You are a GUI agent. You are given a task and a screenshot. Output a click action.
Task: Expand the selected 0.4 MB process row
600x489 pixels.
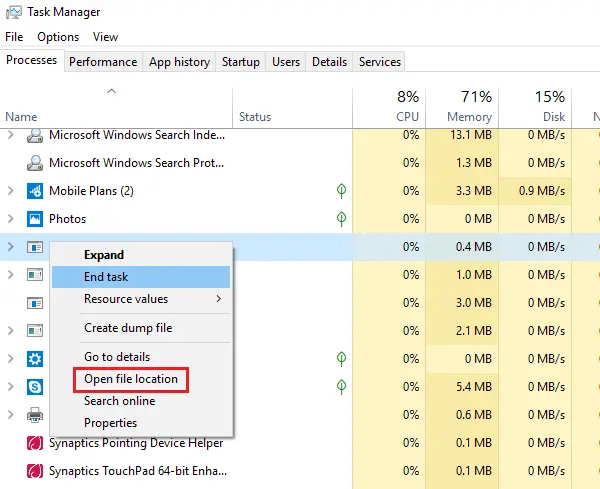click(11, 247)
